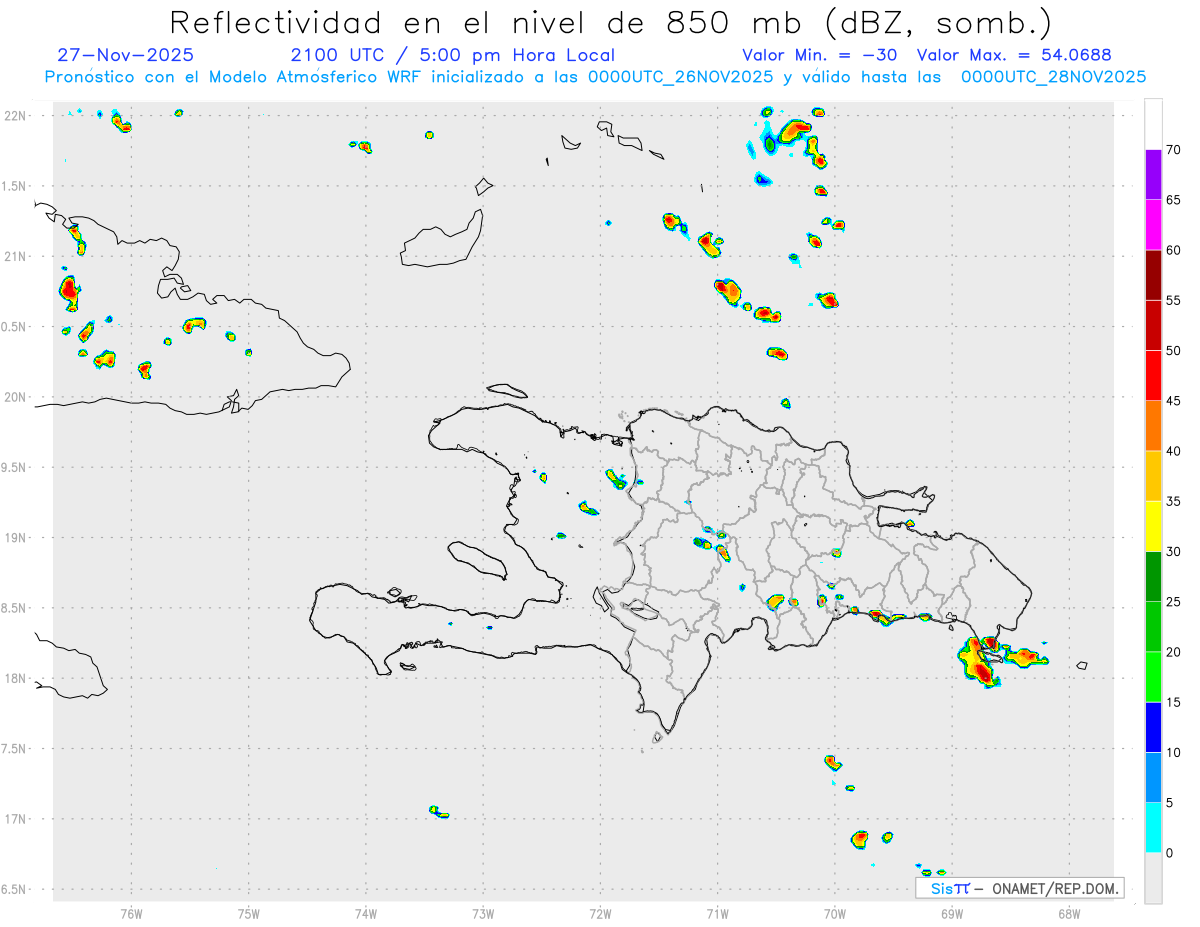Click the '18N' latitude label
Image resolution: width=1200 pixels, height=927 pixels.
[x=15, y=678]
